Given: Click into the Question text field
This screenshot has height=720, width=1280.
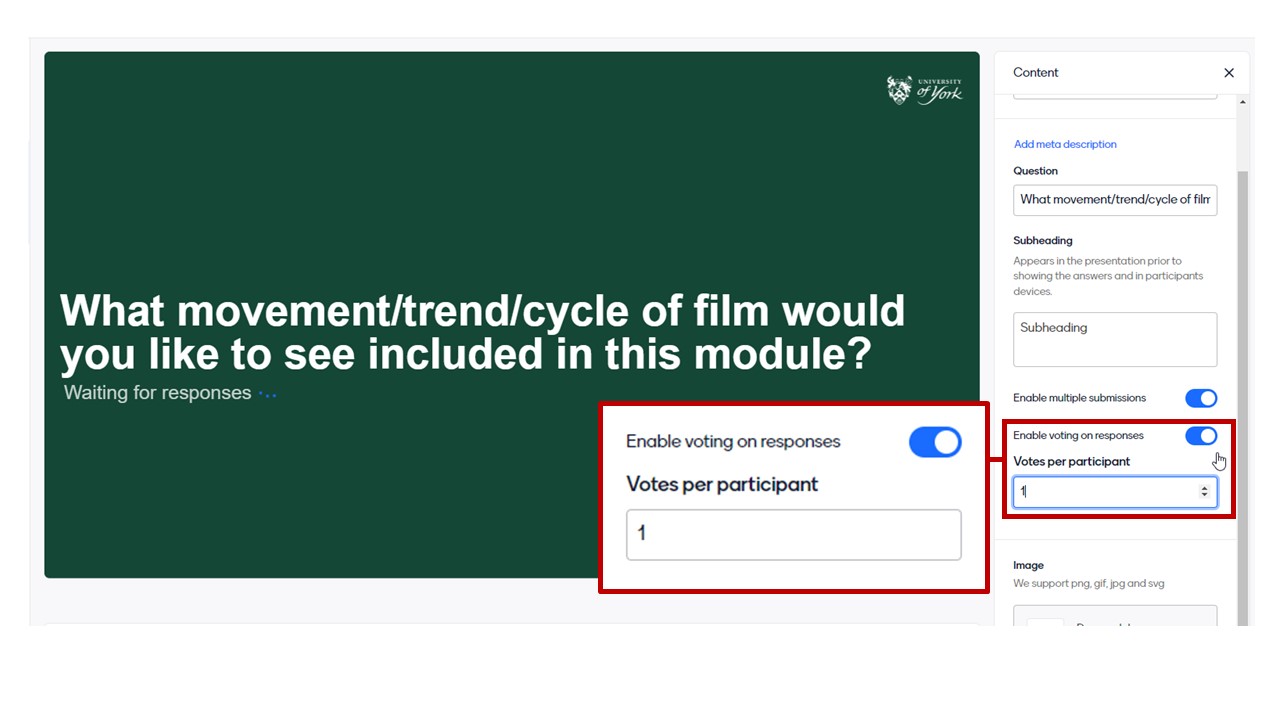Looking at the screenshot, I should point(1114,200).
